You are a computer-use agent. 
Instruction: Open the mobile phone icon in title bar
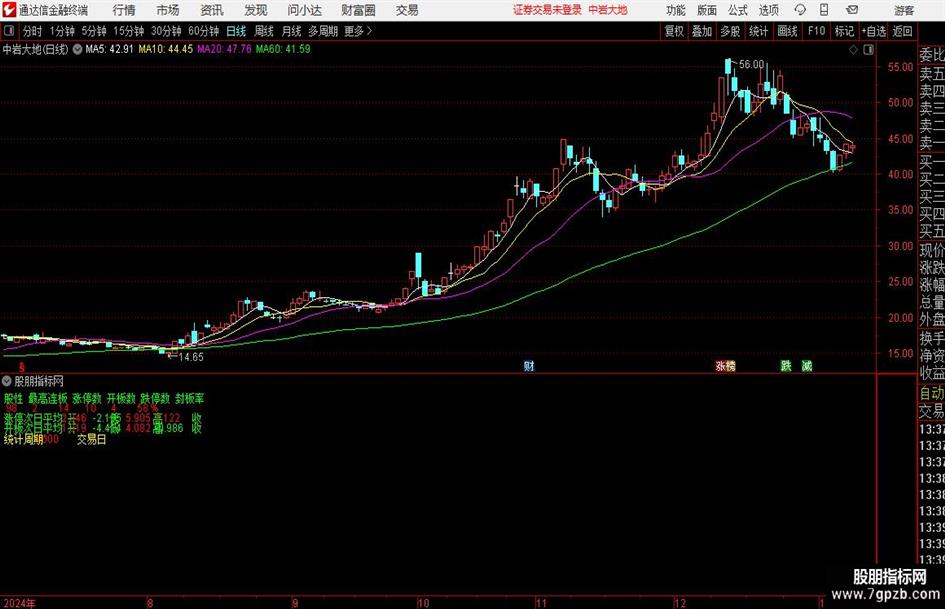pos(824,10)
